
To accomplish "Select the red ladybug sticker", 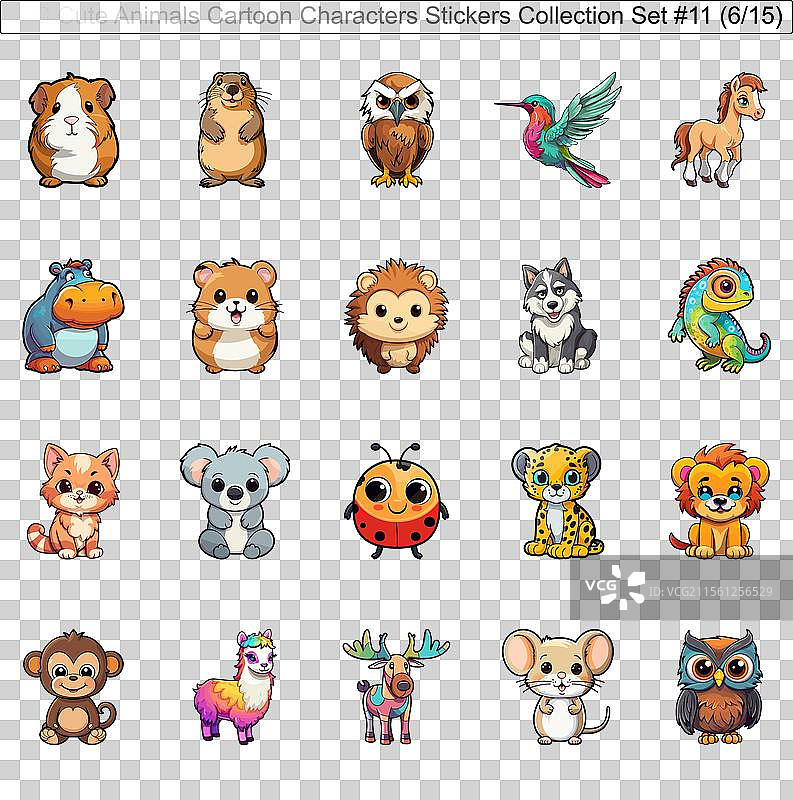I will click(397, 500).
